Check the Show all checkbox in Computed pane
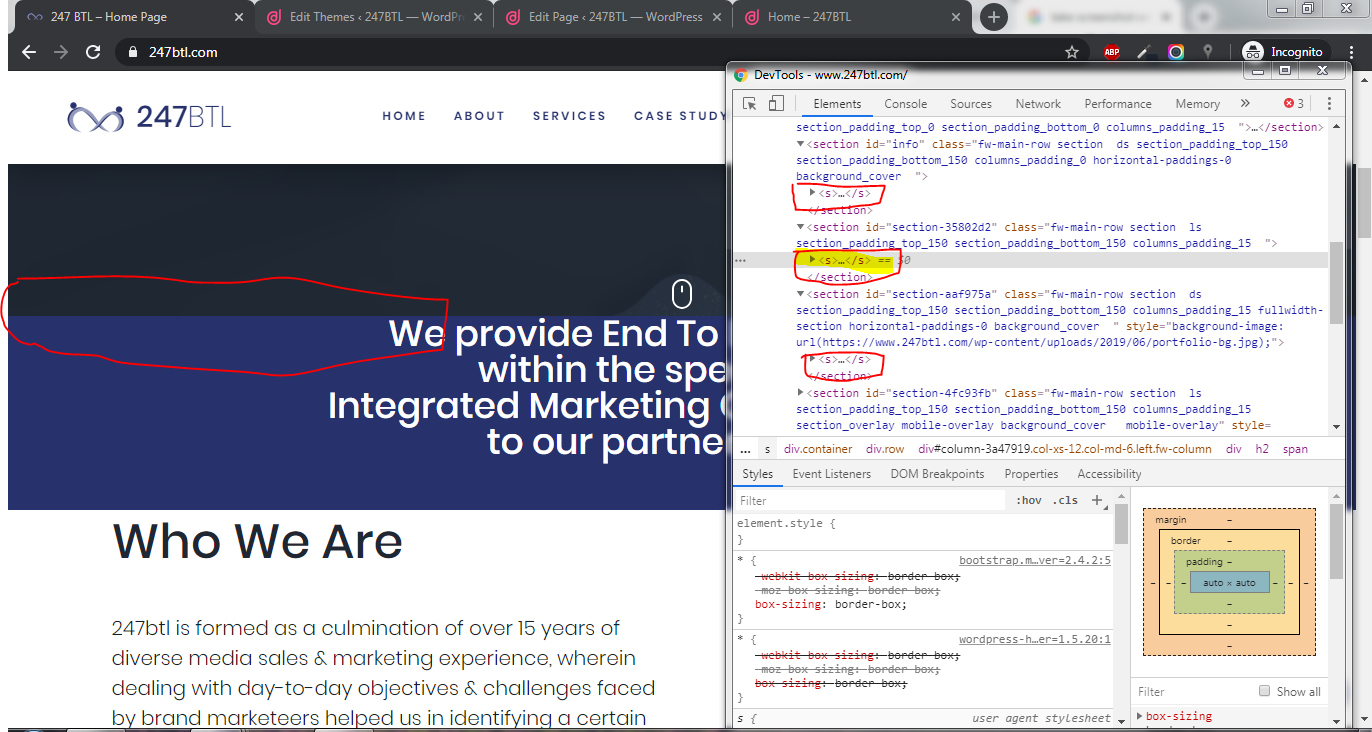Image resolution: width=1372 pixels, height=732 pixels. pos(1265,691)
